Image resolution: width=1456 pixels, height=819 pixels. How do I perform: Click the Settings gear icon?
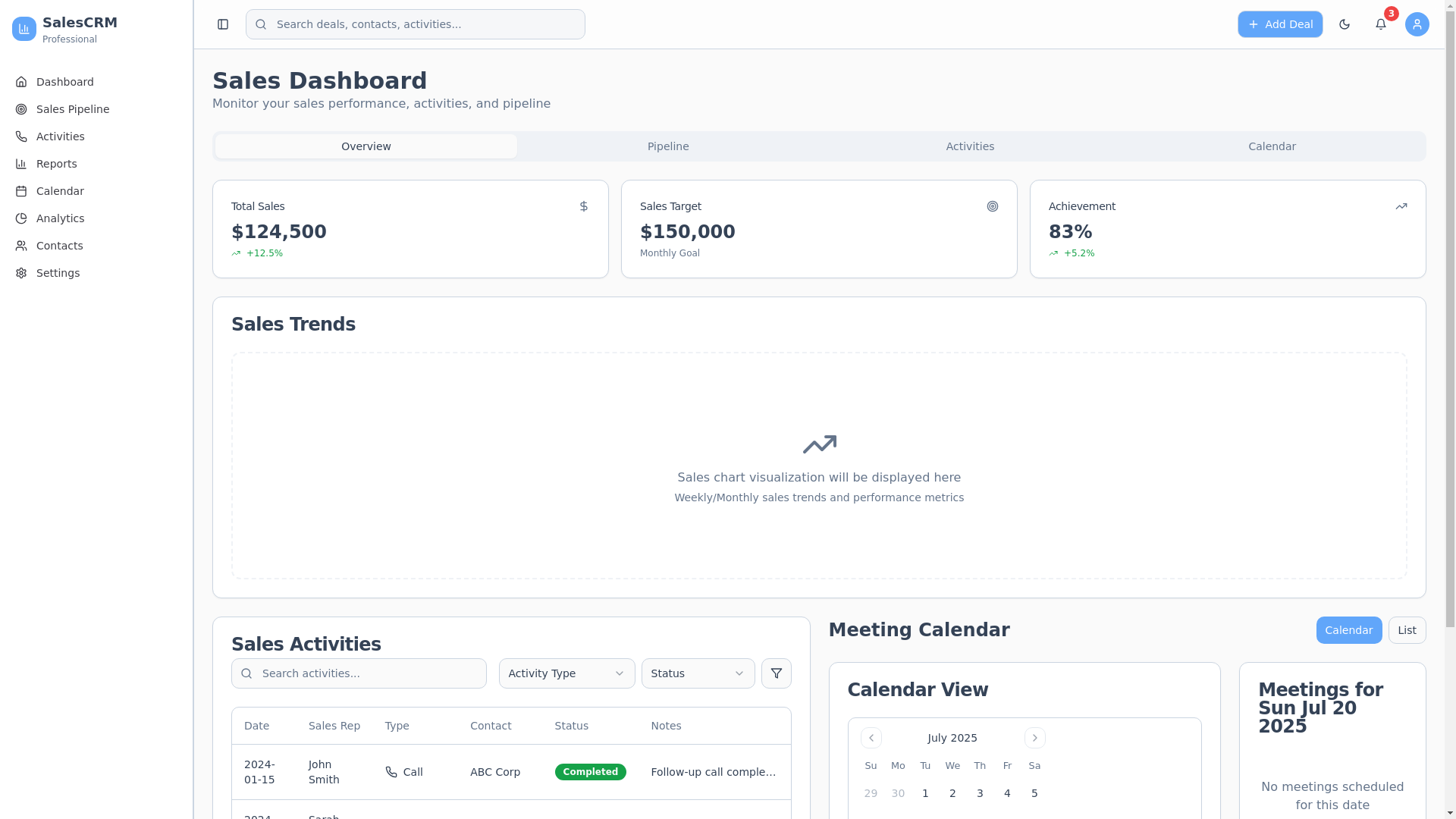(21, 273)
